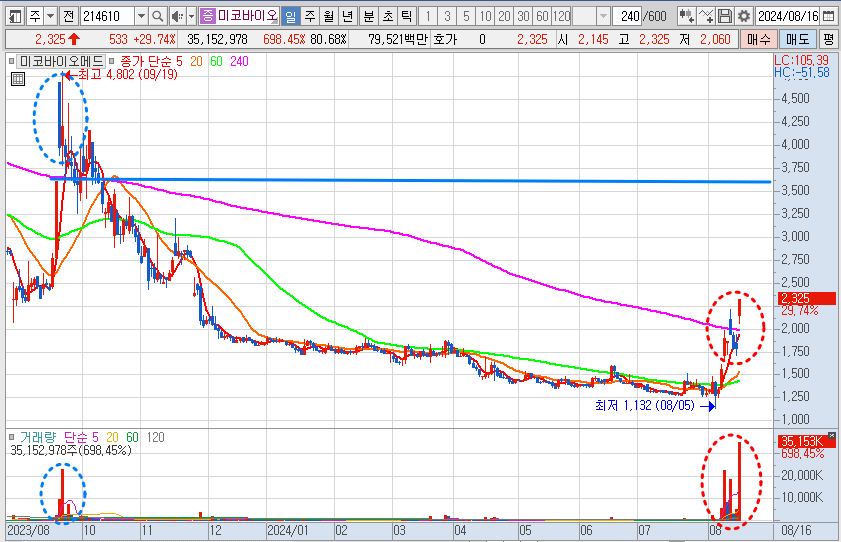
Task: Open chart settings gear icon
Action: [x=743, y=16]
